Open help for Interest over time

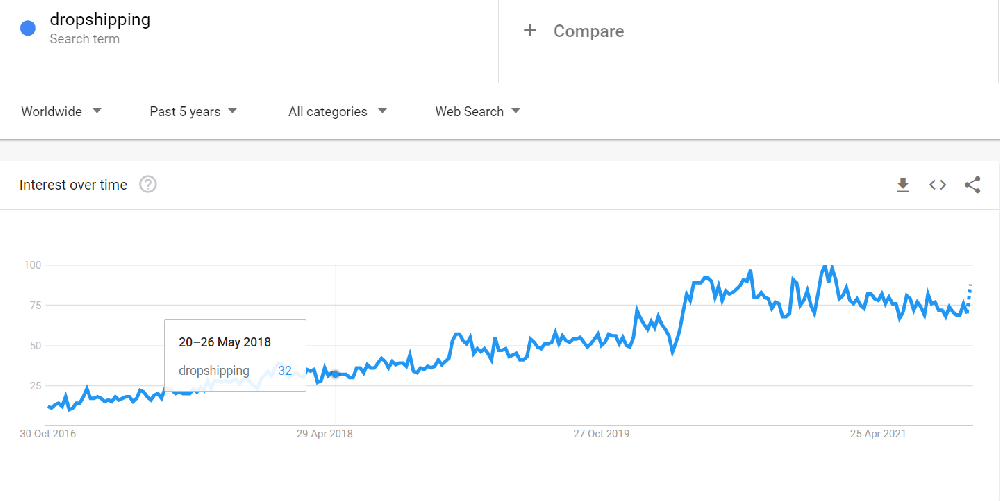[148, 185]
